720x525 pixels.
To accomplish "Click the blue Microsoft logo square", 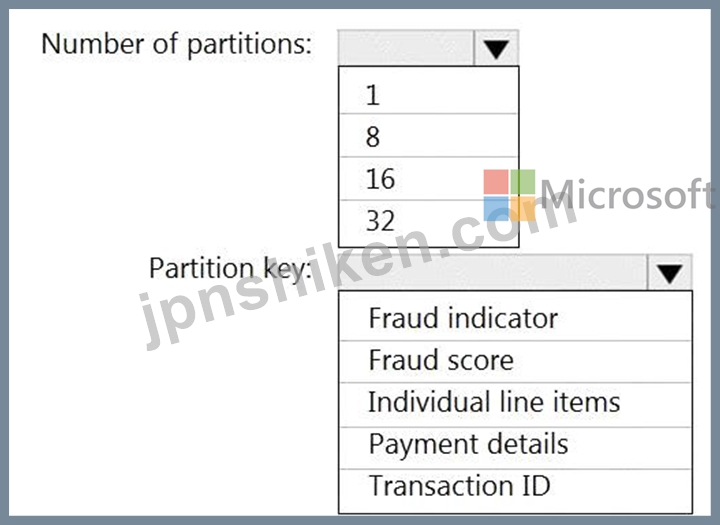I will [x=496, y=209].
